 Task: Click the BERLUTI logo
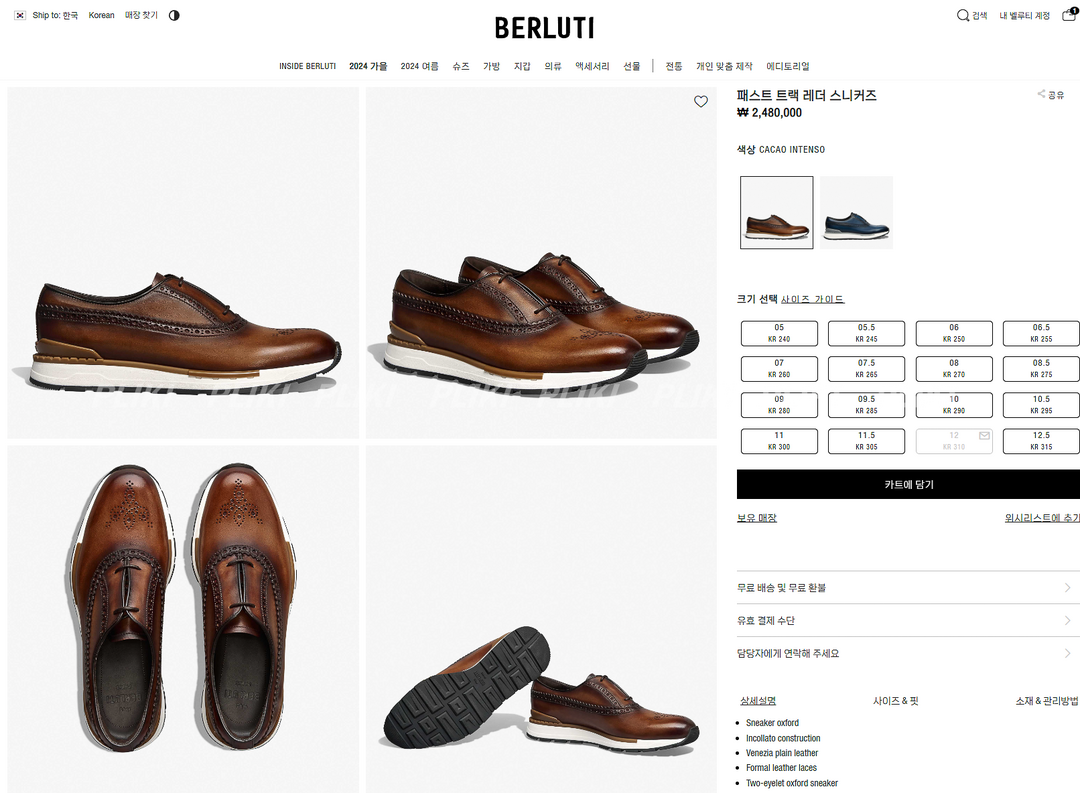click(x=544, y=28)
